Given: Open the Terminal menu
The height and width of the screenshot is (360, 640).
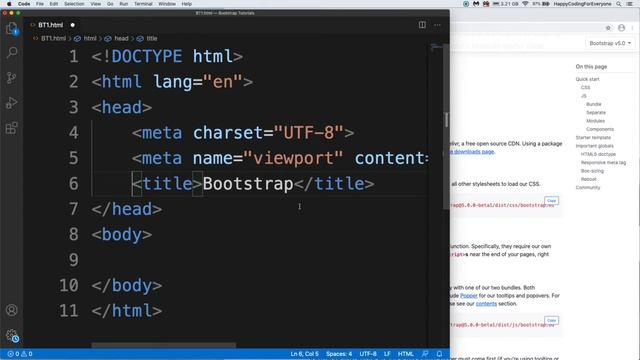Looking at the screenshot, I should coord(143,4).
